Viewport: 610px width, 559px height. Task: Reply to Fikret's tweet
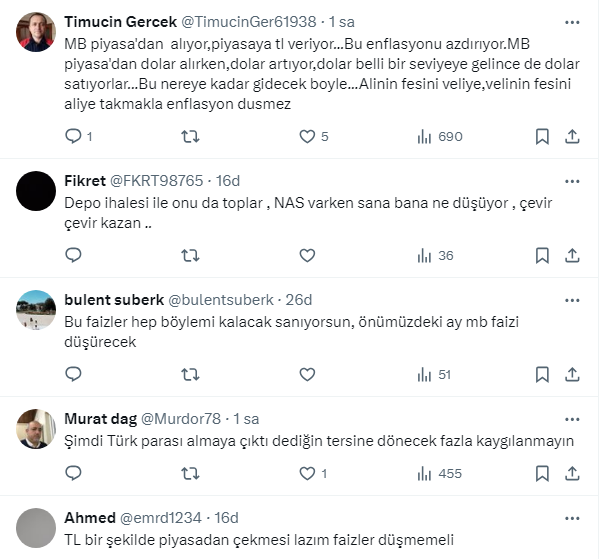coord(73,255)
